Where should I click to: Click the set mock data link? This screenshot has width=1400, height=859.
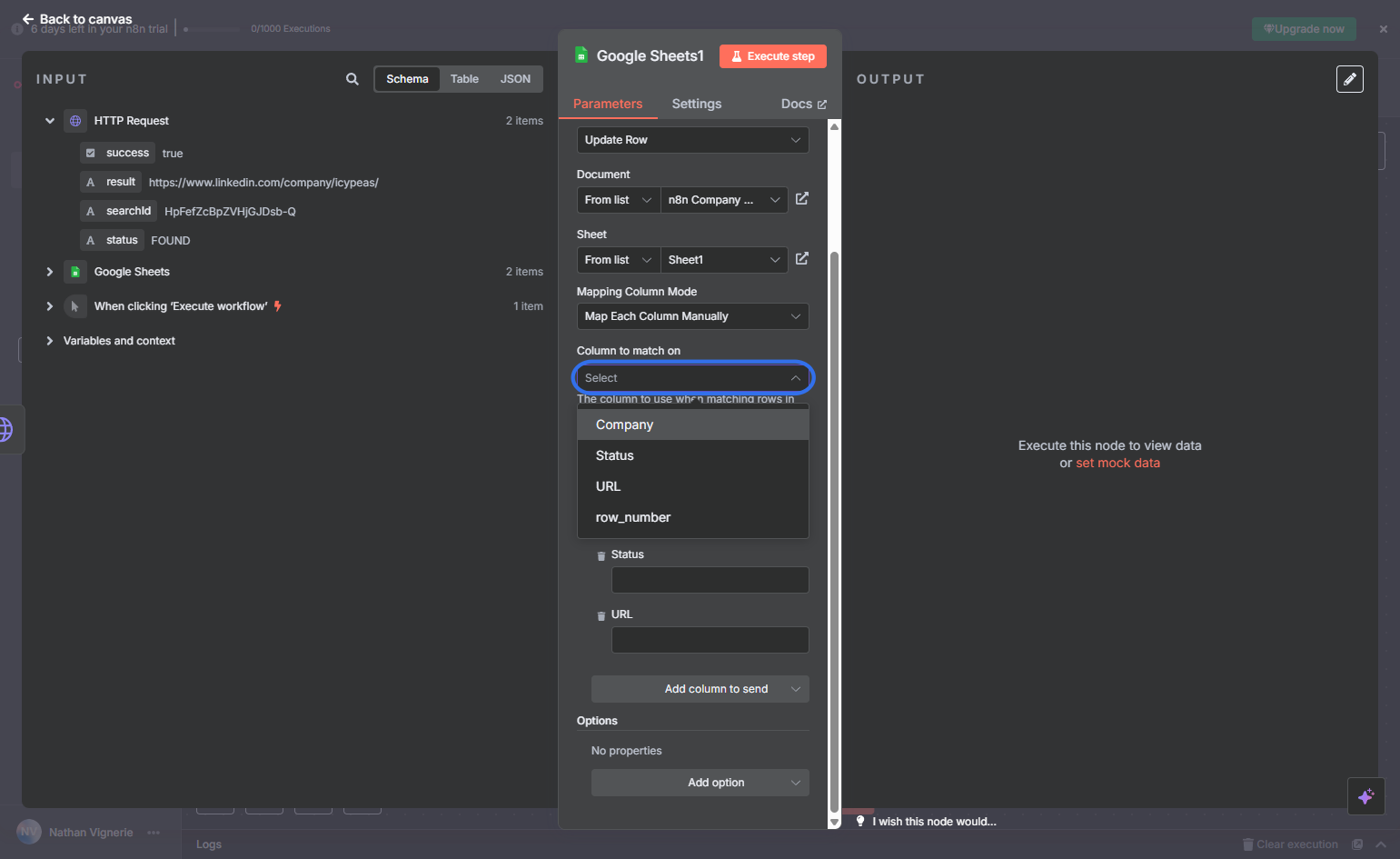click(x=1117, y=463)
